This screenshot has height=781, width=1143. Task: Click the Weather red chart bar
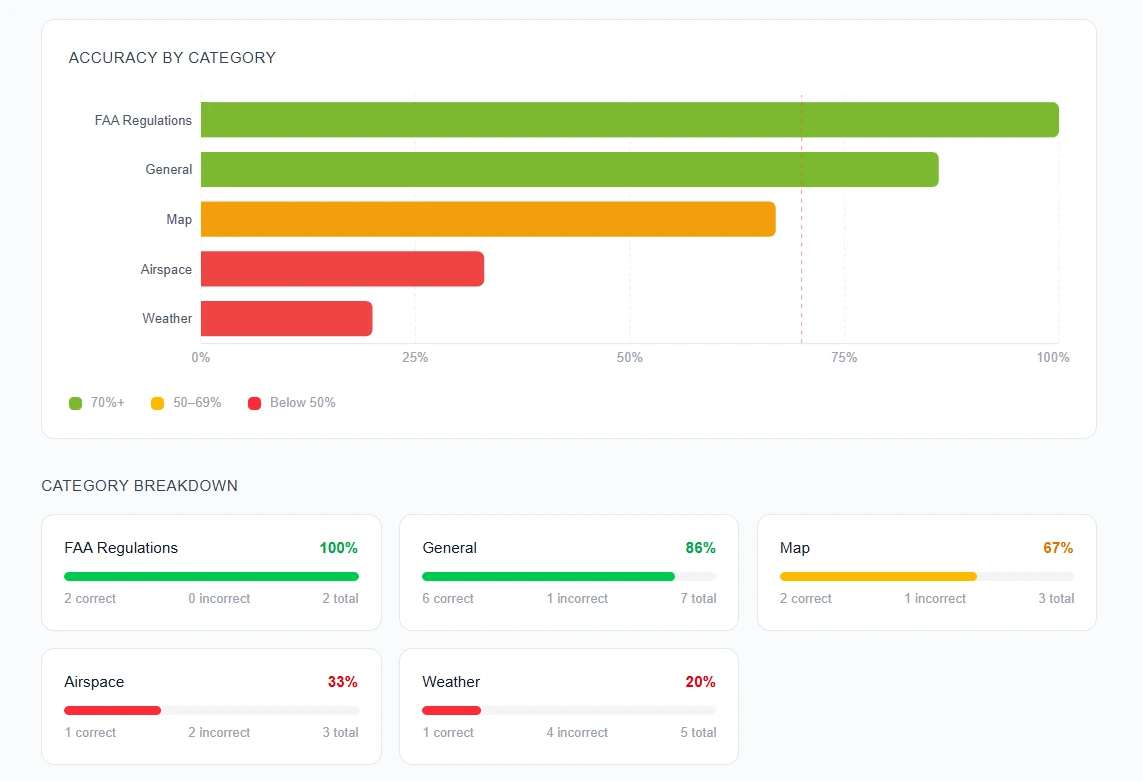pos(286,318)
